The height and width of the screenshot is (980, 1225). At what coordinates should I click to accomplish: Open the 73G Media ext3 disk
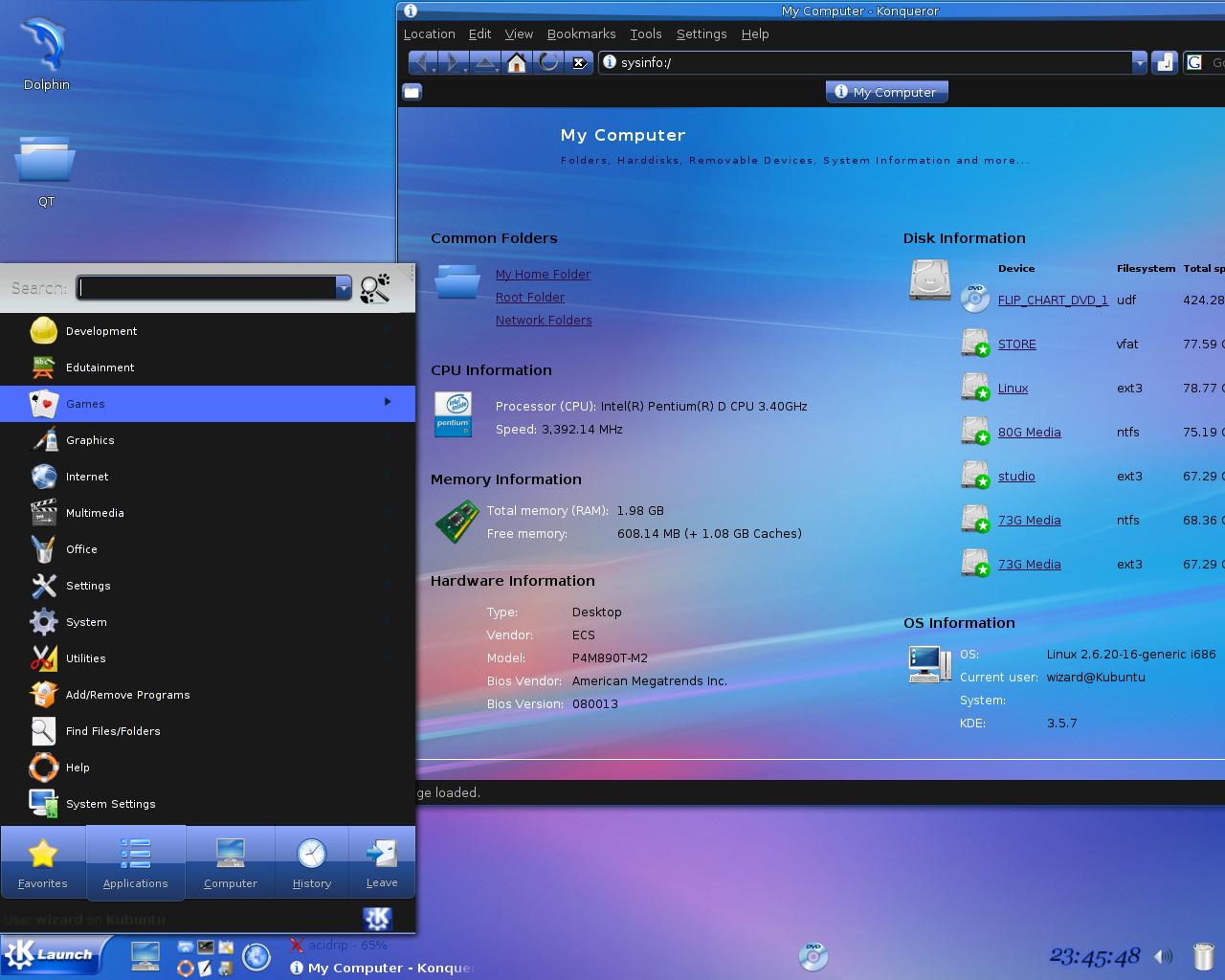(1029, 564)
